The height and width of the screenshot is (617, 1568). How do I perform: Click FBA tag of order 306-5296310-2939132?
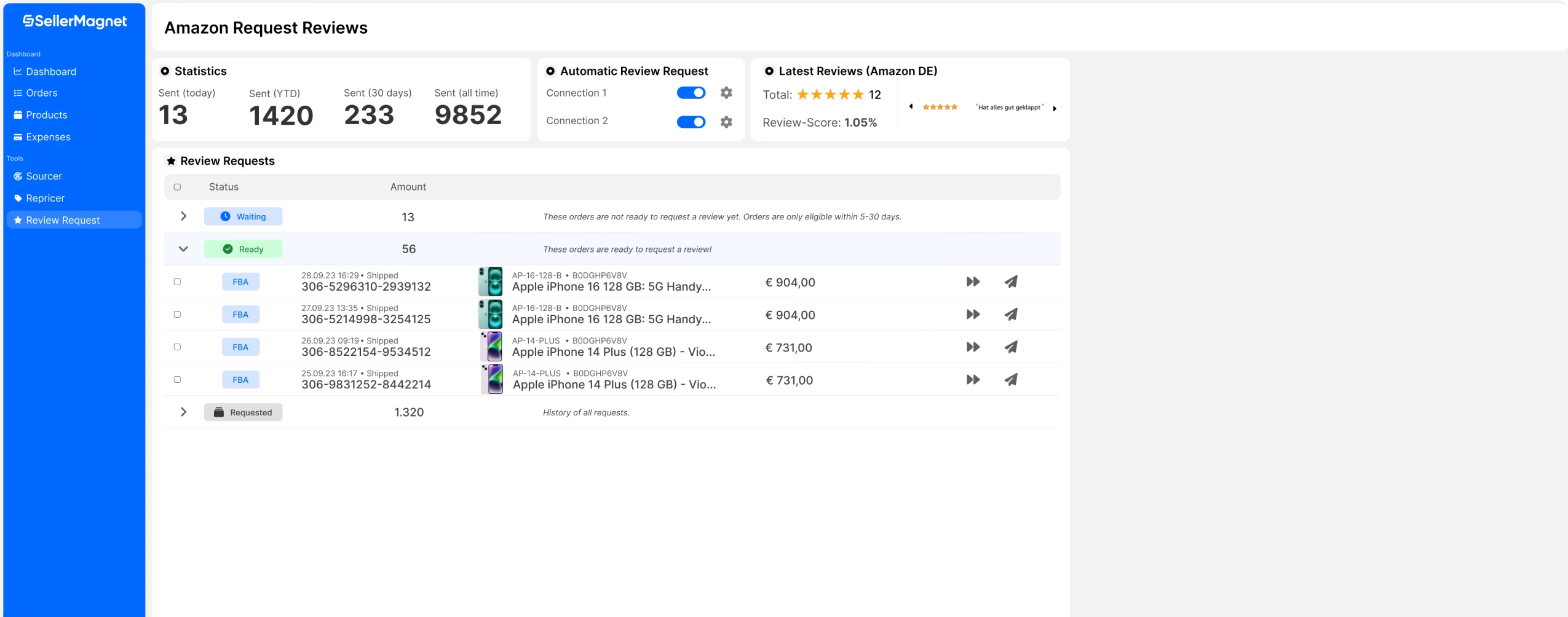pos(240,281)
